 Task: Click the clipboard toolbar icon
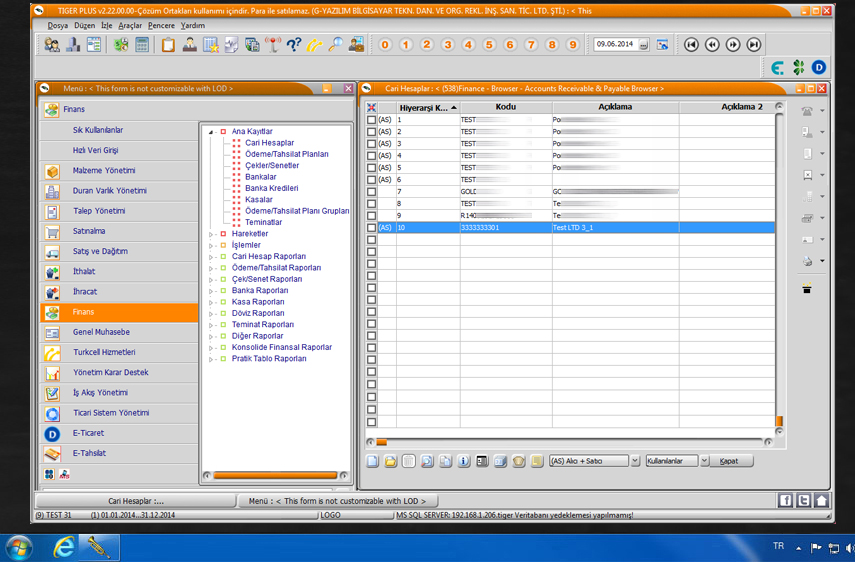pyautogui.click(x=168, y=45)
